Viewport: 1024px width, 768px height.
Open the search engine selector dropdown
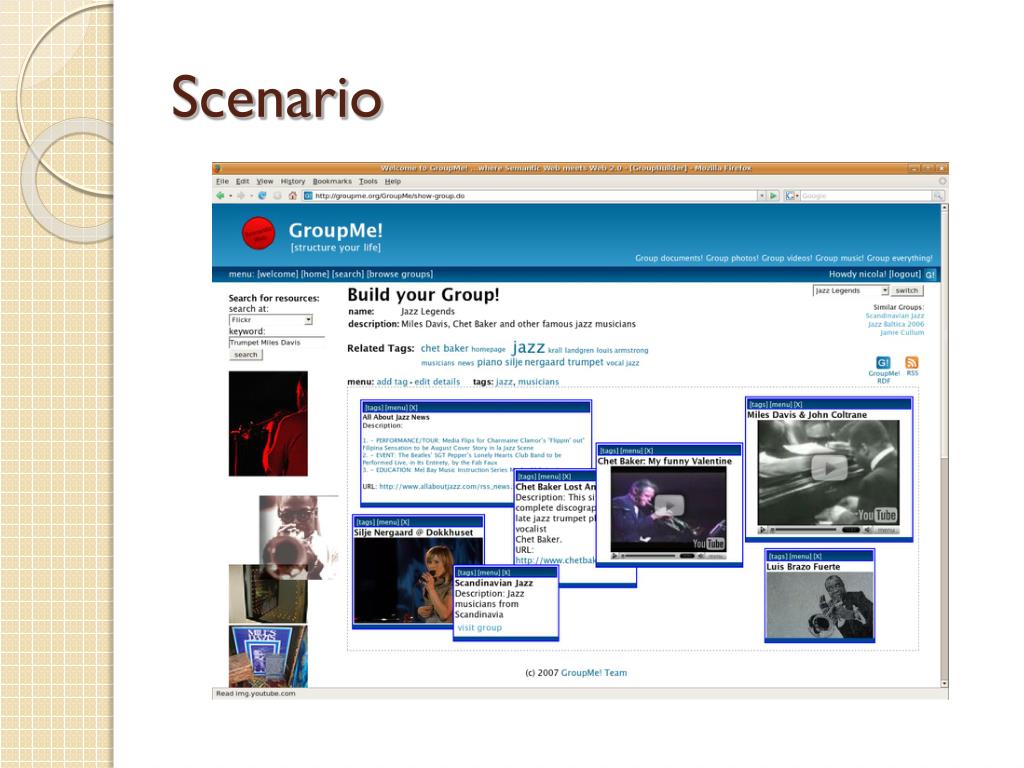(792, 195)
